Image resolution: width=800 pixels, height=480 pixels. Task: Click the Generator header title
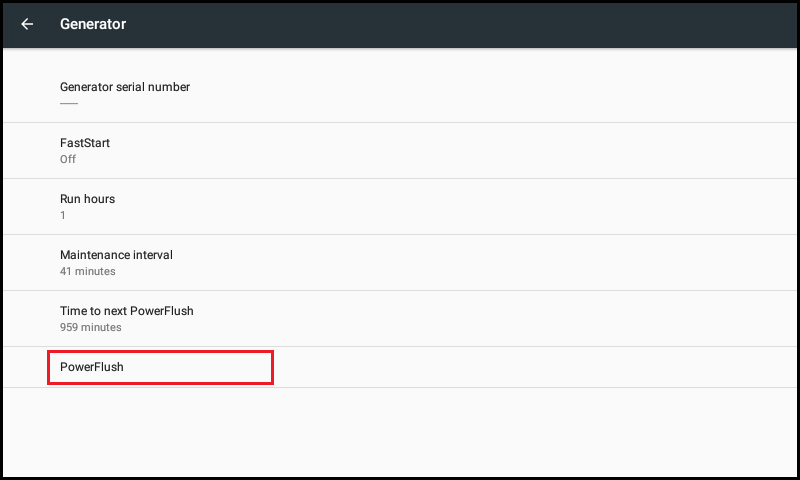(x=93, y=24)
